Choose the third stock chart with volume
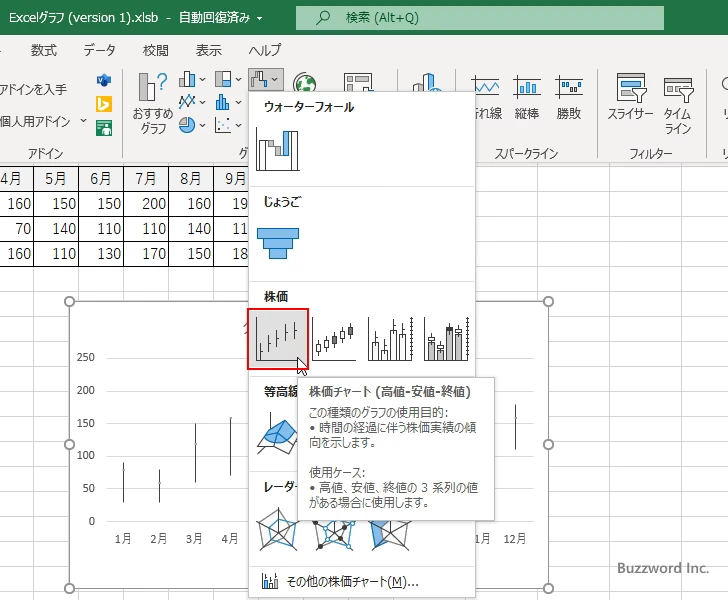Screen dimensions: 728x600 [390, 339]
